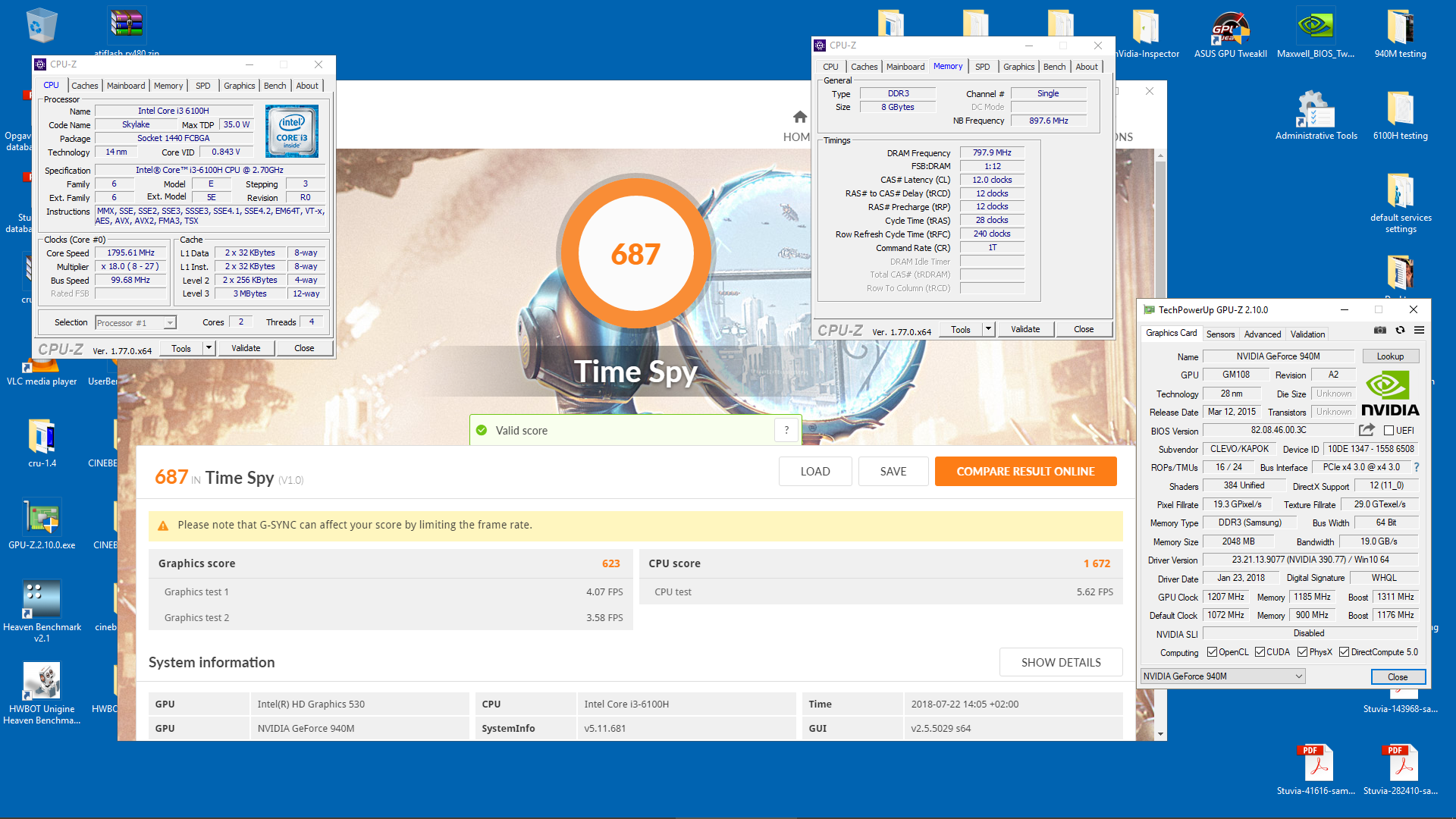
Task: Click the LOAD button in 3DMark
Action: (x=815, y=471)
